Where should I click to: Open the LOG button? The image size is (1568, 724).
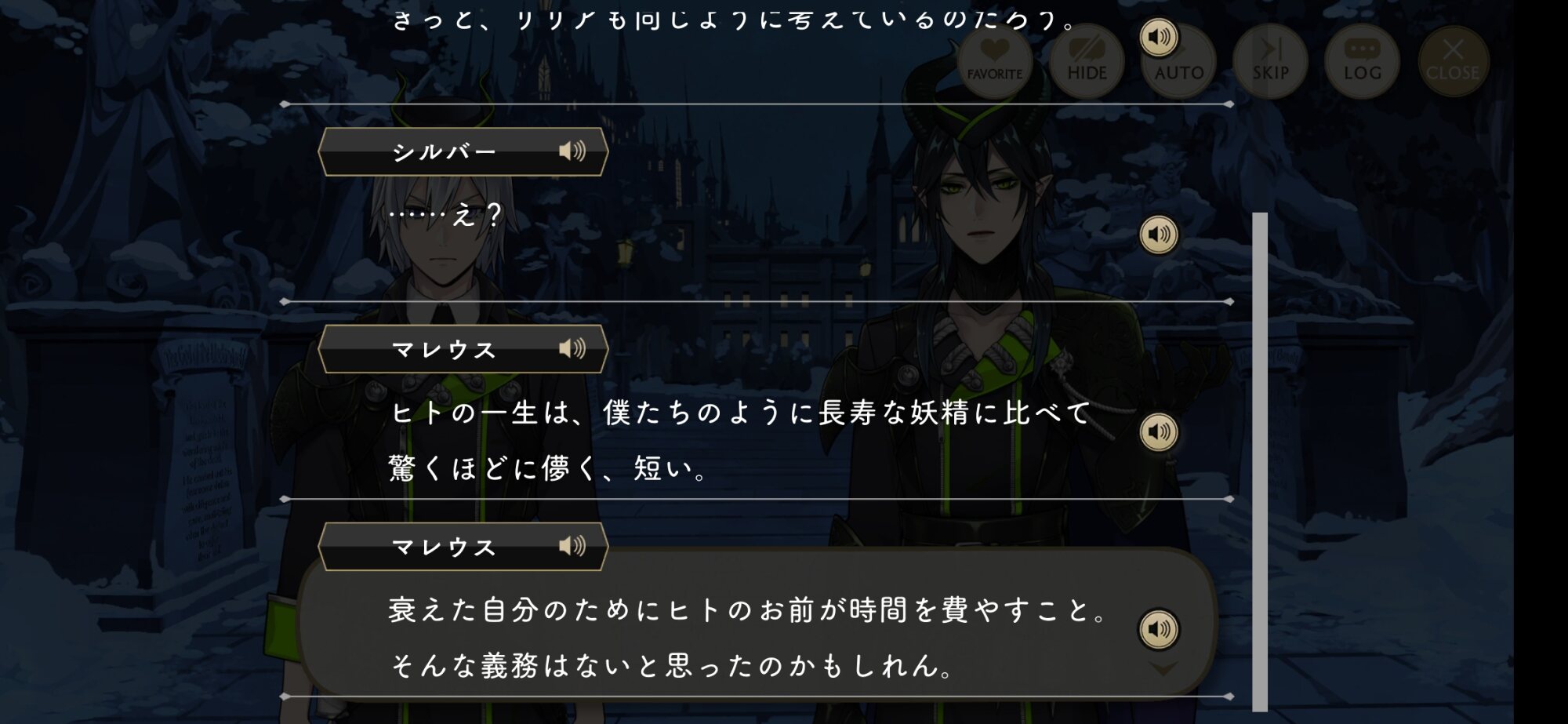tap(1362, 61)
